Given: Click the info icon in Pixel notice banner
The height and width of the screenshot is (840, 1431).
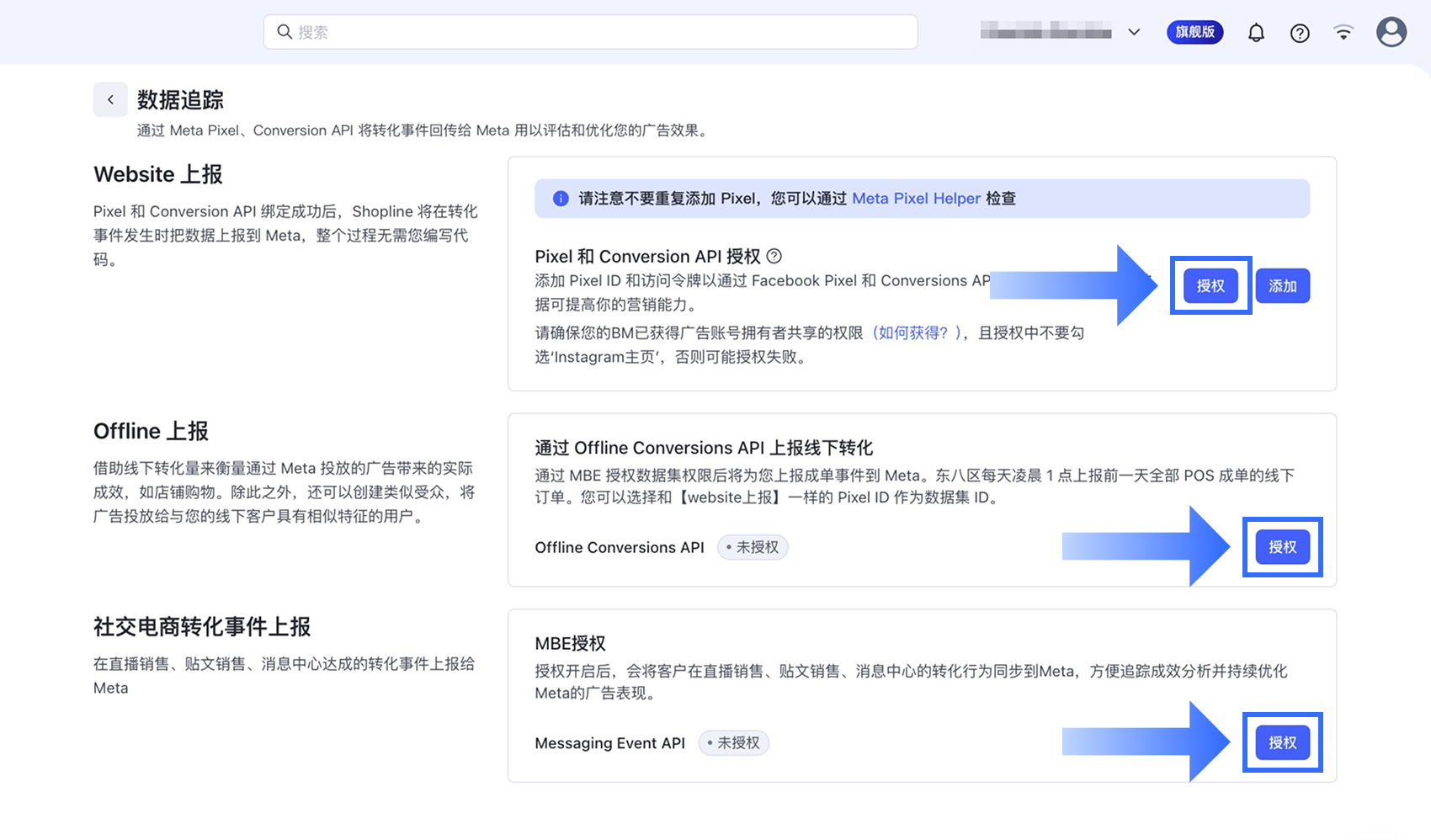Looking at the screenshot, I should coord(560,199).
